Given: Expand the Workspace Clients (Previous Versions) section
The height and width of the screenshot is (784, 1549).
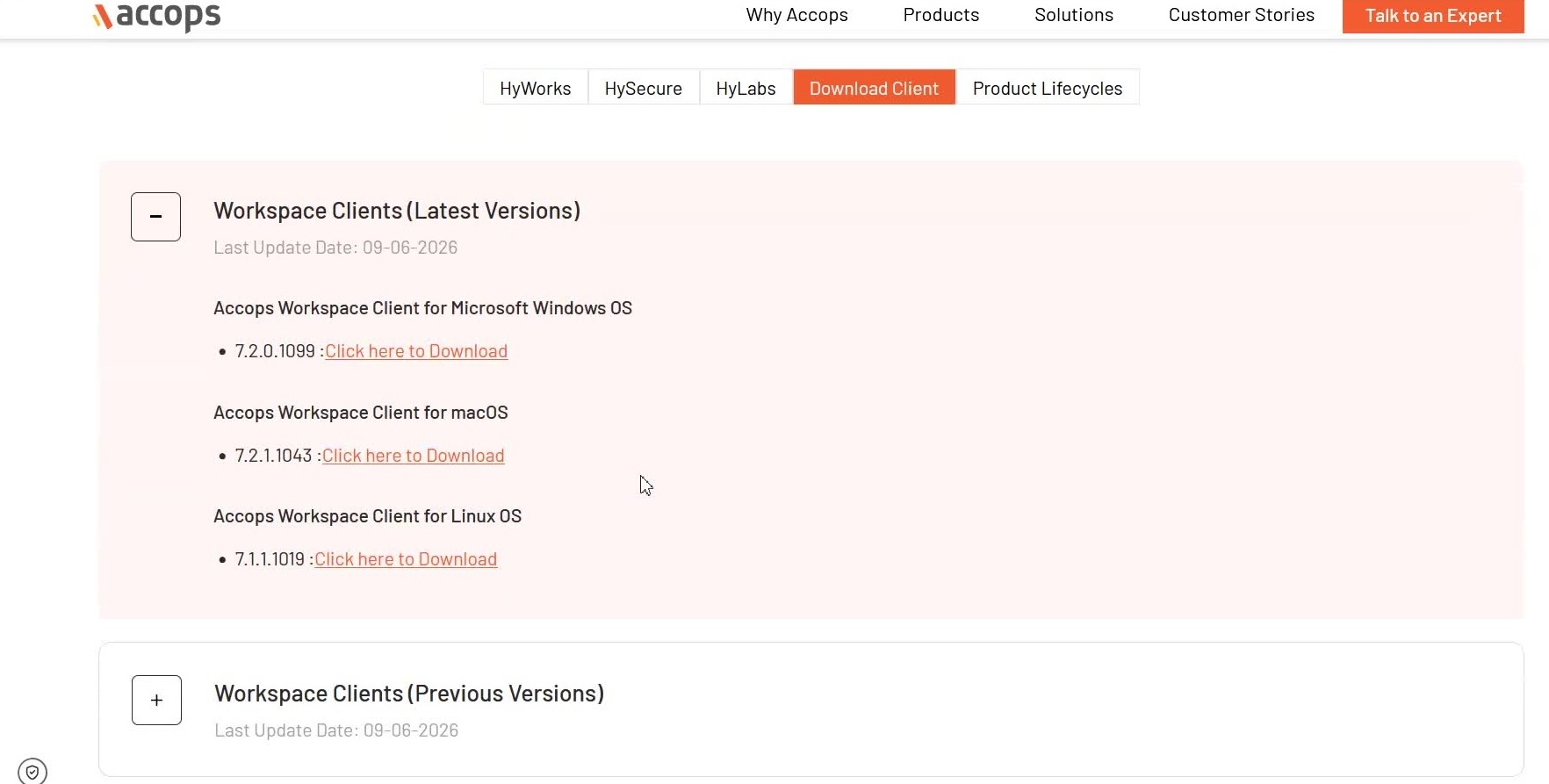Looking at the screenshot, I should [156, 700].
